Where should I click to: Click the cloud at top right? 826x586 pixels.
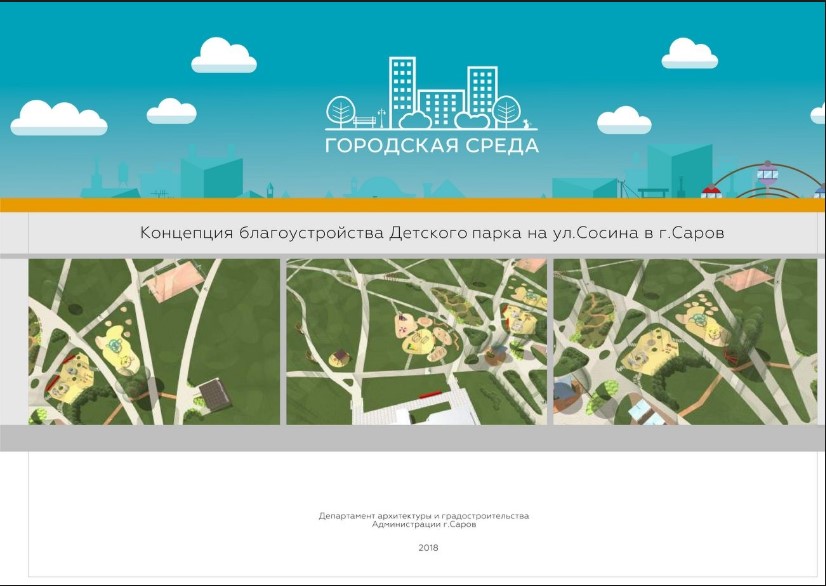click(689, 53)
